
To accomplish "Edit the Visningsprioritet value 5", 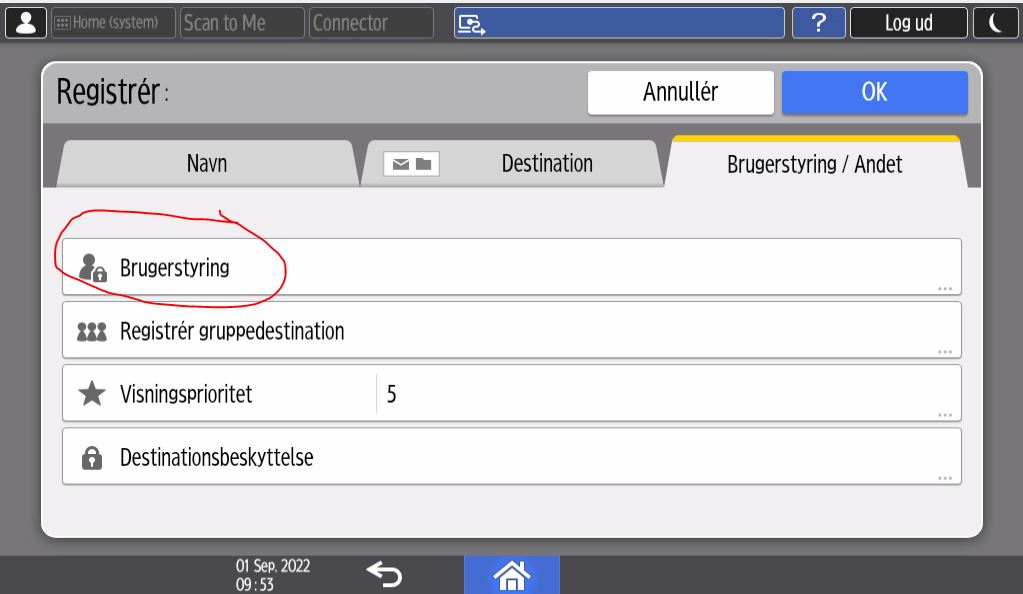I will click(660, 394).
